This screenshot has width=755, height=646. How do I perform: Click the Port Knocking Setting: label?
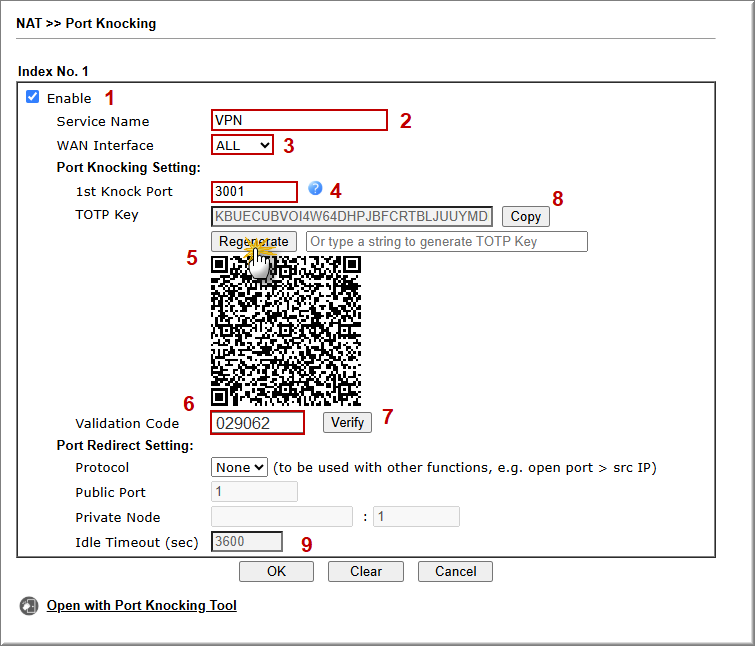click(129, 168)
